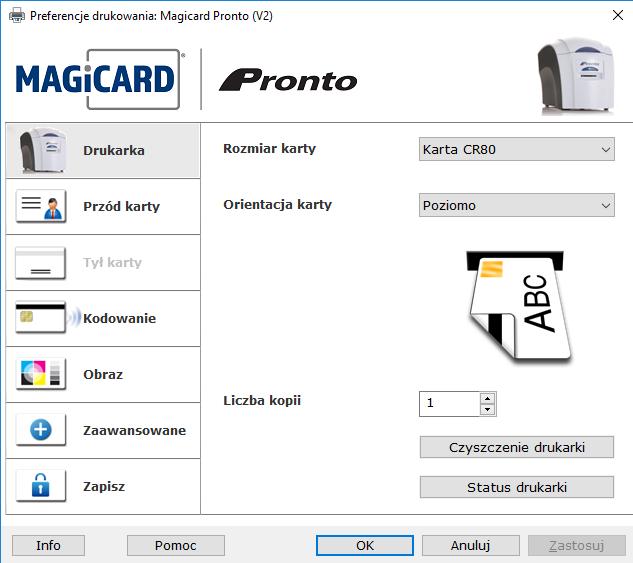The height and width of the screenshot is (563, 633).
Task: Close the Preferencje drukowania dialog
Action: (x=618, y=15)
